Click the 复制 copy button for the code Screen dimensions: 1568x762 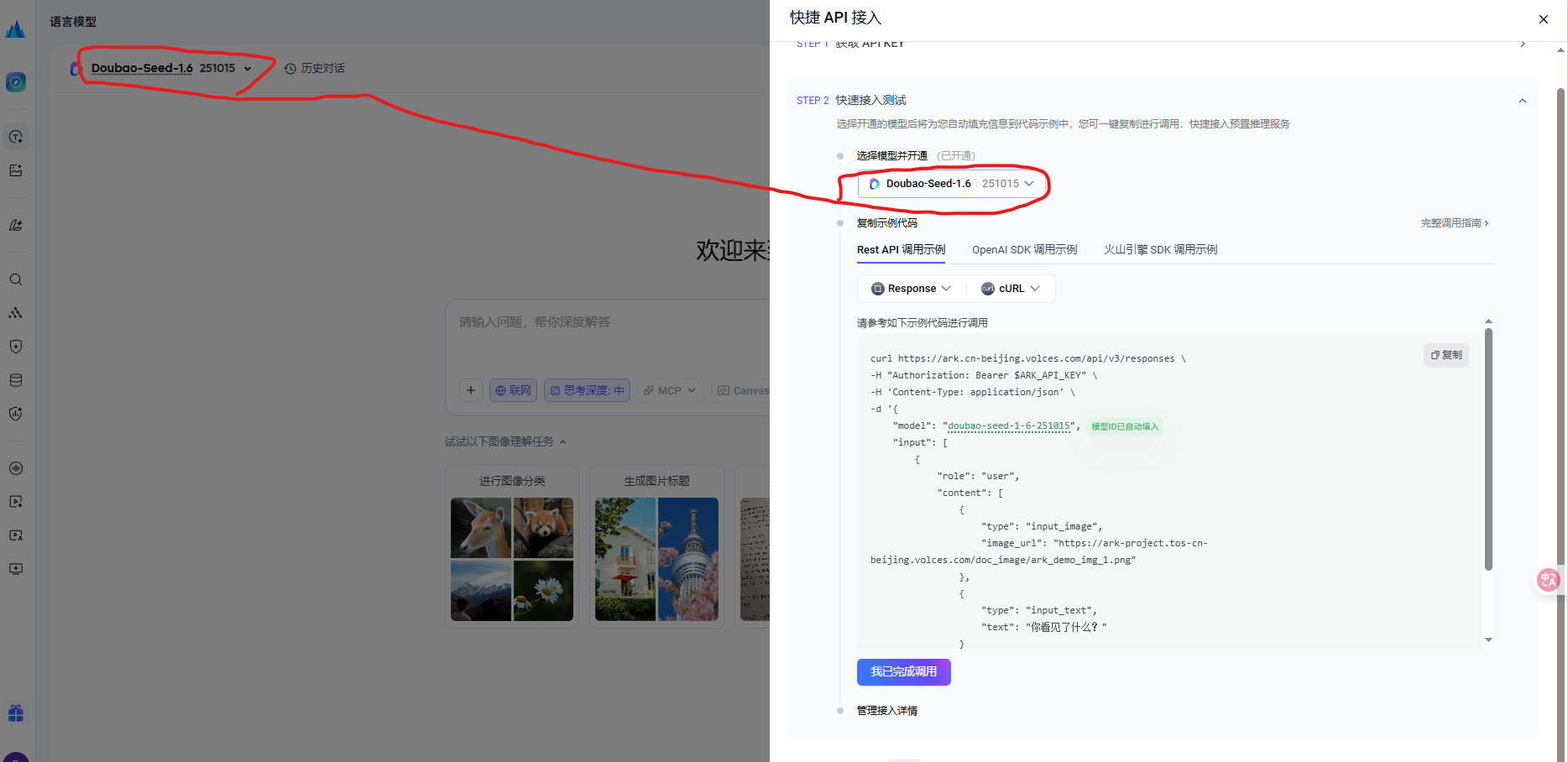[1446, 355]
